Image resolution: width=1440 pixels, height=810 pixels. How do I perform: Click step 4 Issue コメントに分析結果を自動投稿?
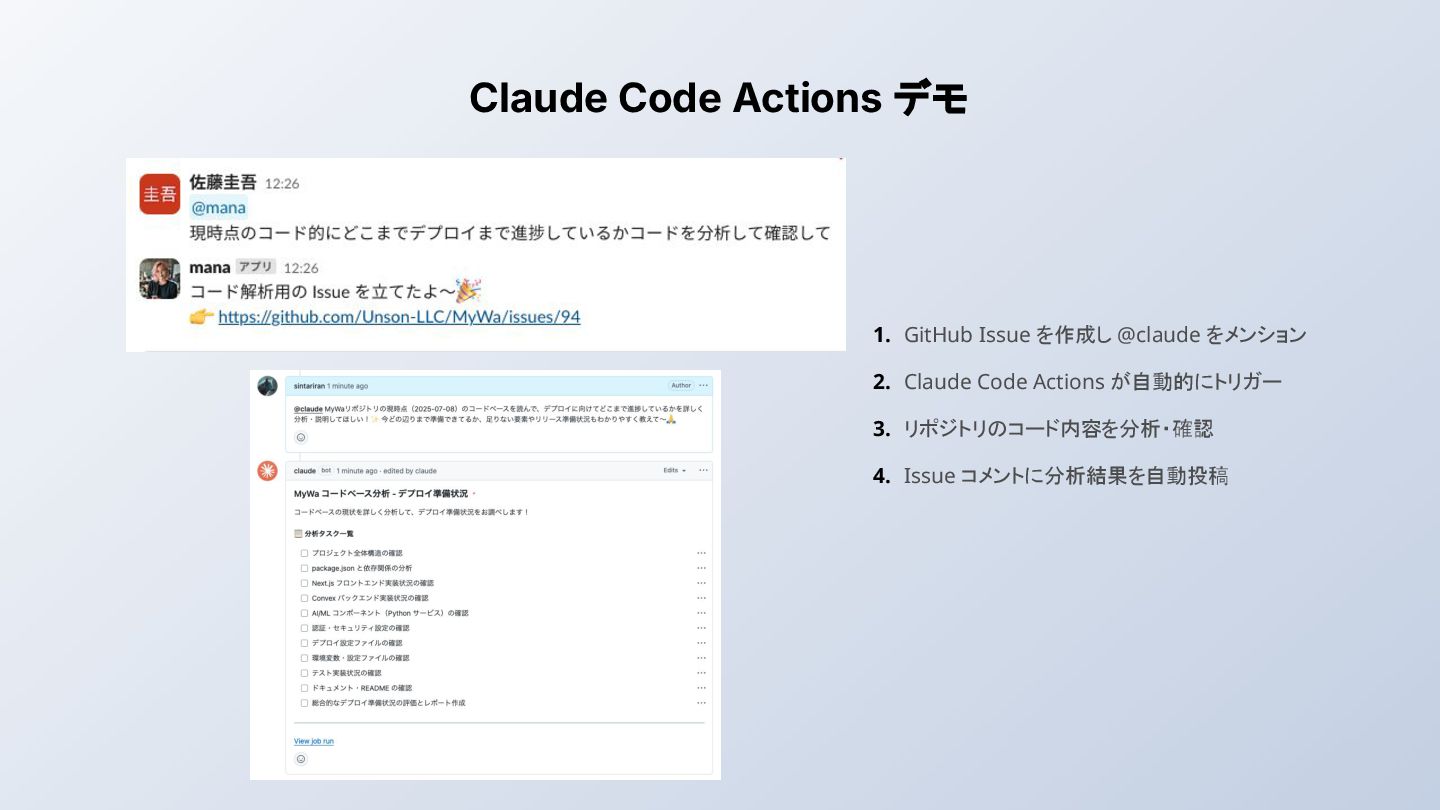tap(1066, 476)
